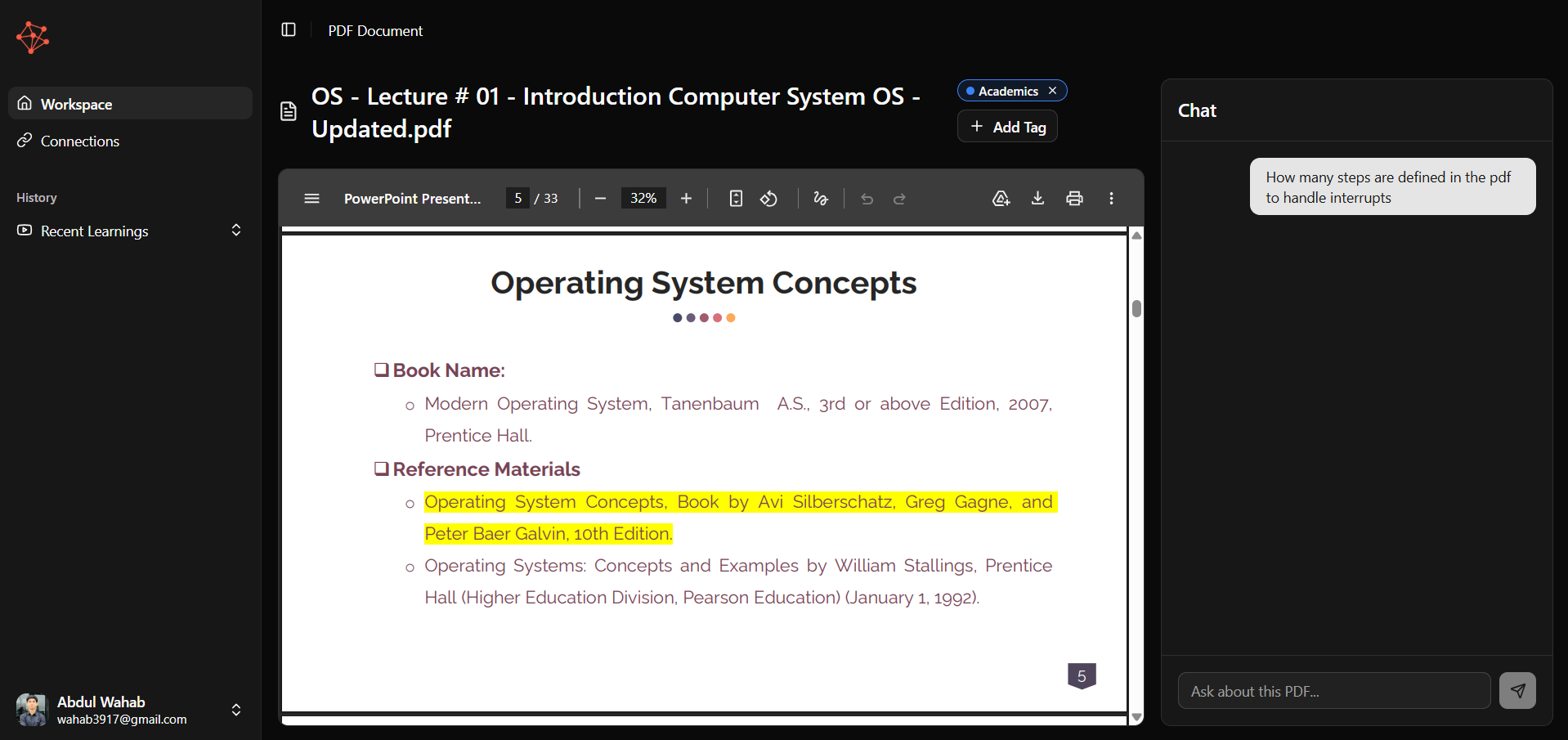
Task: Click the page number field
Action: pos(517,199)
